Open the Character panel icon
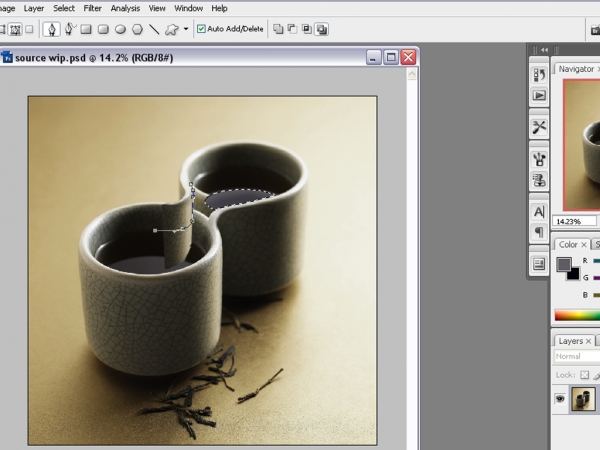Screen dimensions: 600x450 539,212
